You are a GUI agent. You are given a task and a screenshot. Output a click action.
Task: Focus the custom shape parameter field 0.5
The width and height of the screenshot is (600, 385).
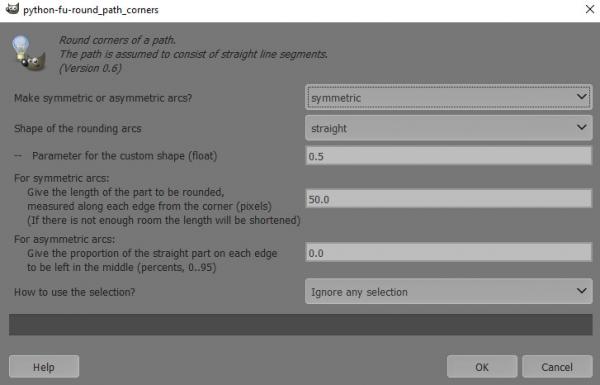[448, 156]
